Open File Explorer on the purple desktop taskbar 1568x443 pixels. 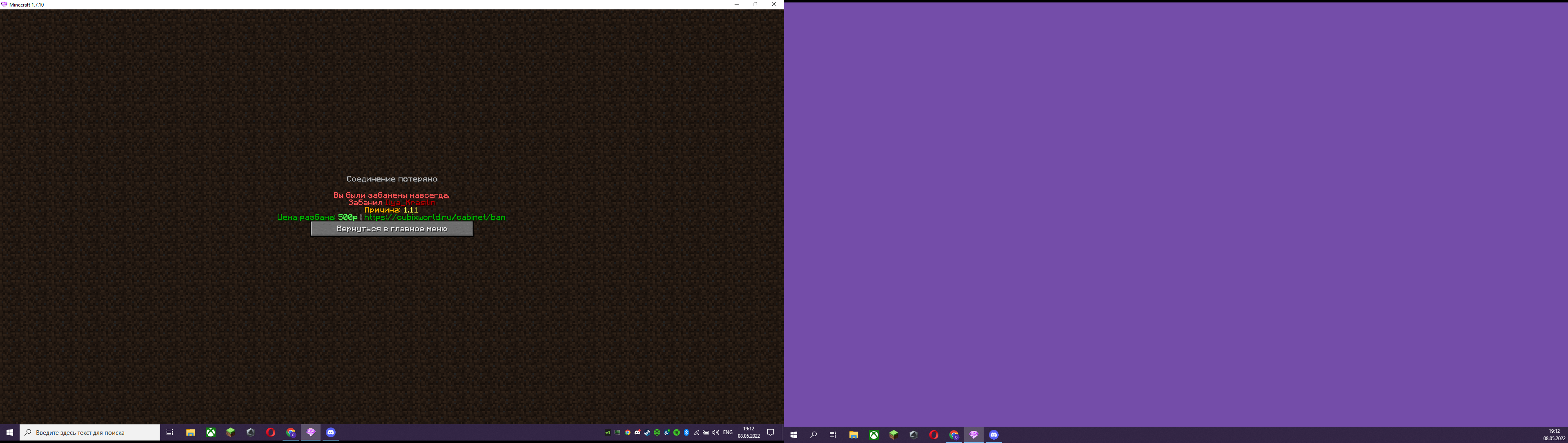[853, 435]
